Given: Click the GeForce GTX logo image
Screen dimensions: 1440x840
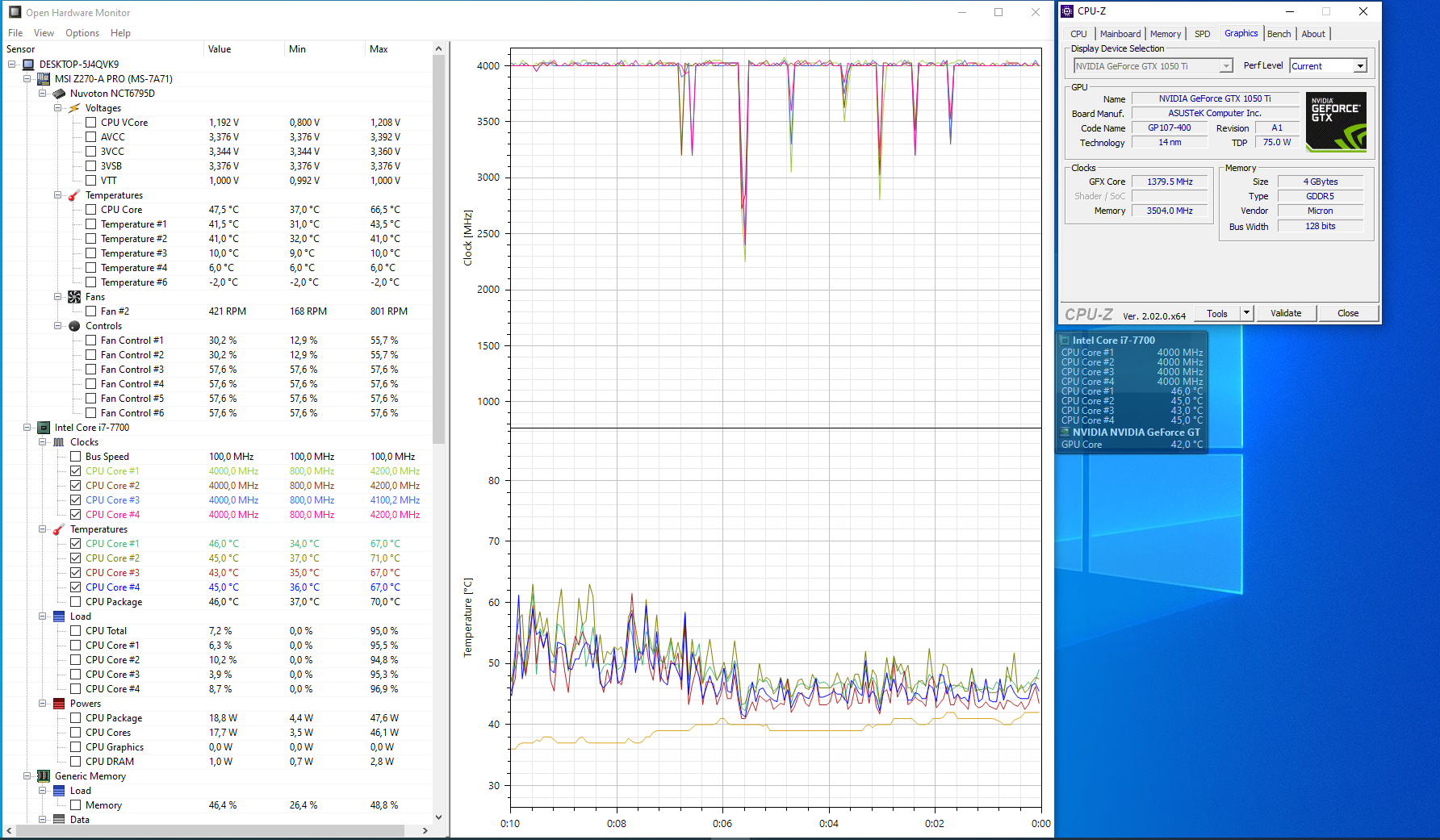Looking at the screenshot, I should pyautogui.click(x=1336, y=122).
